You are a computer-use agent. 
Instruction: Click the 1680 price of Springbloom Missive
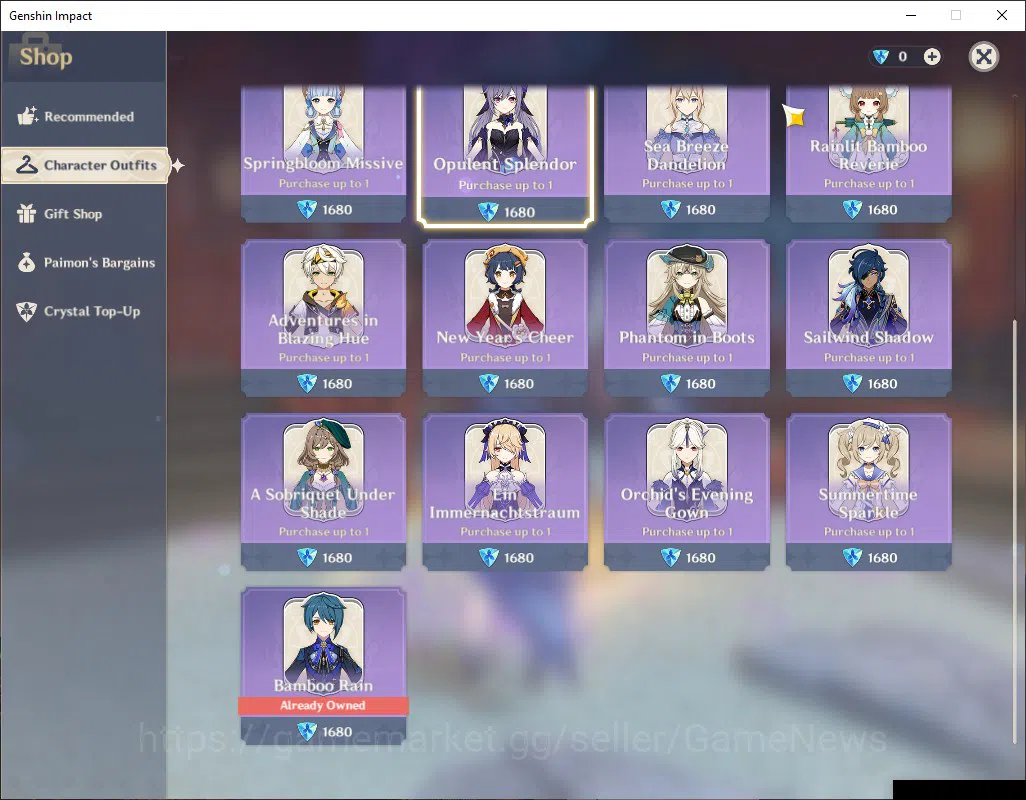click(337, 210)
